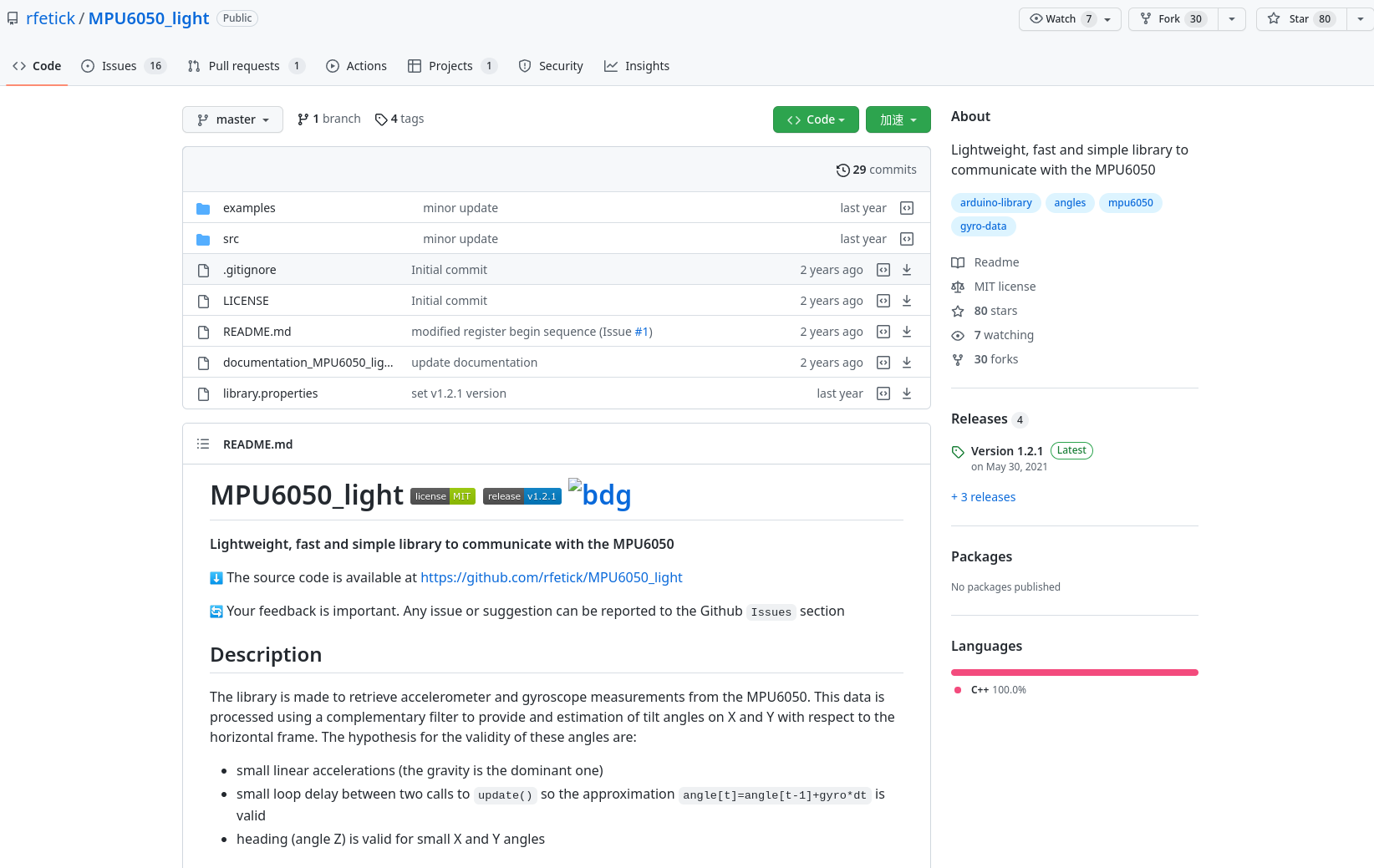The height and width of the screenshot is (868, 1374).
Task: Switch to the Issues tab
Action: pos(119,66)
